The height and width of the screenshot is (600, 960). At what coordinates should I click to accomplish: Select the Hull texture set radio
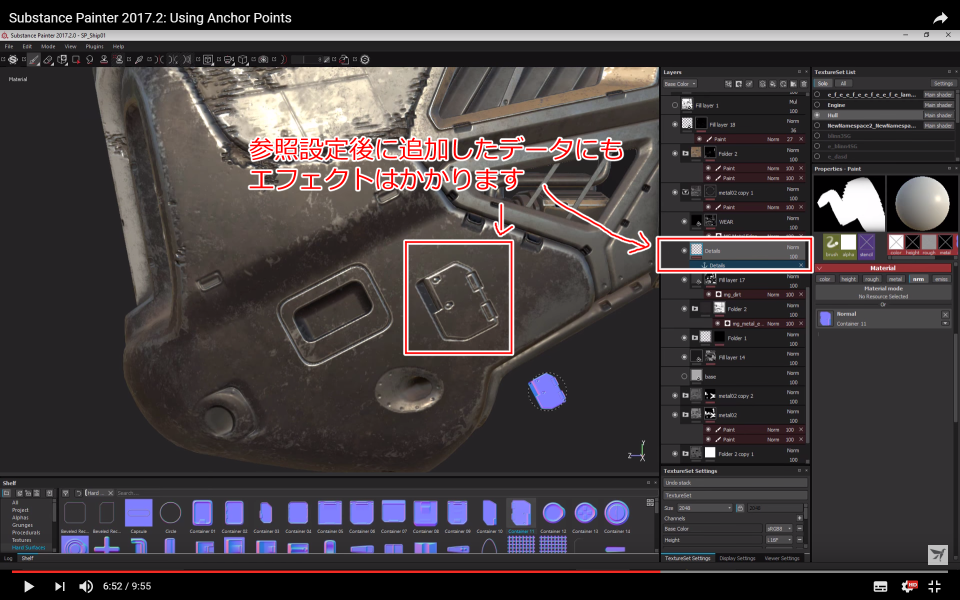tap(817, 115)
